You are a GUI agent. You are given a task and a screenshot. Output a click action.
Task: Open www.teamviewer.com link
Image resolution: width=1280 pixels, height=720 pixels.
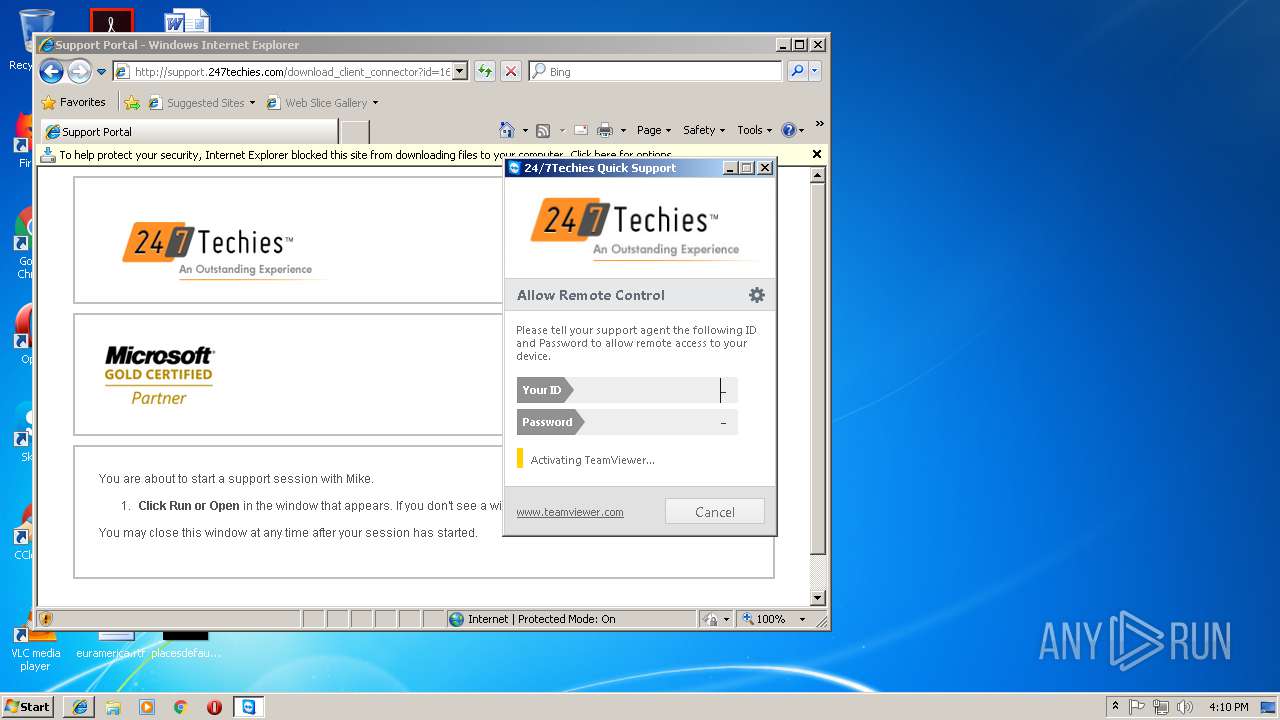pyautogui.click(x=570, y=512)
